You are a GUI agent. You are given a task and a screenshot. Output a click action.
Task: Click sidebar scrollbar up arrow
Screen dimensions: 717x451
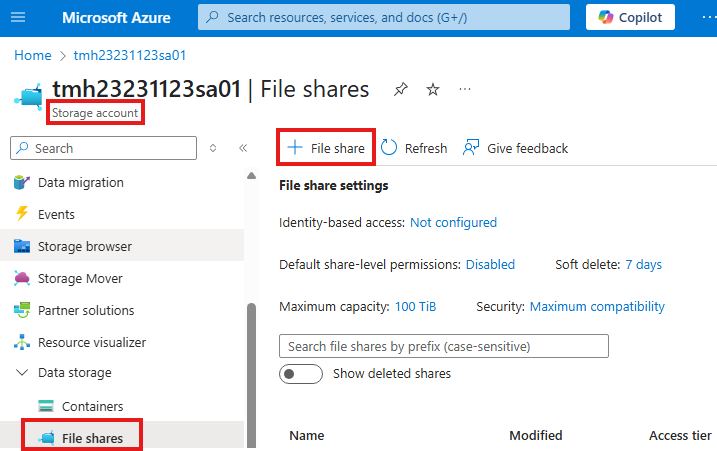click(x=251, y=176)
